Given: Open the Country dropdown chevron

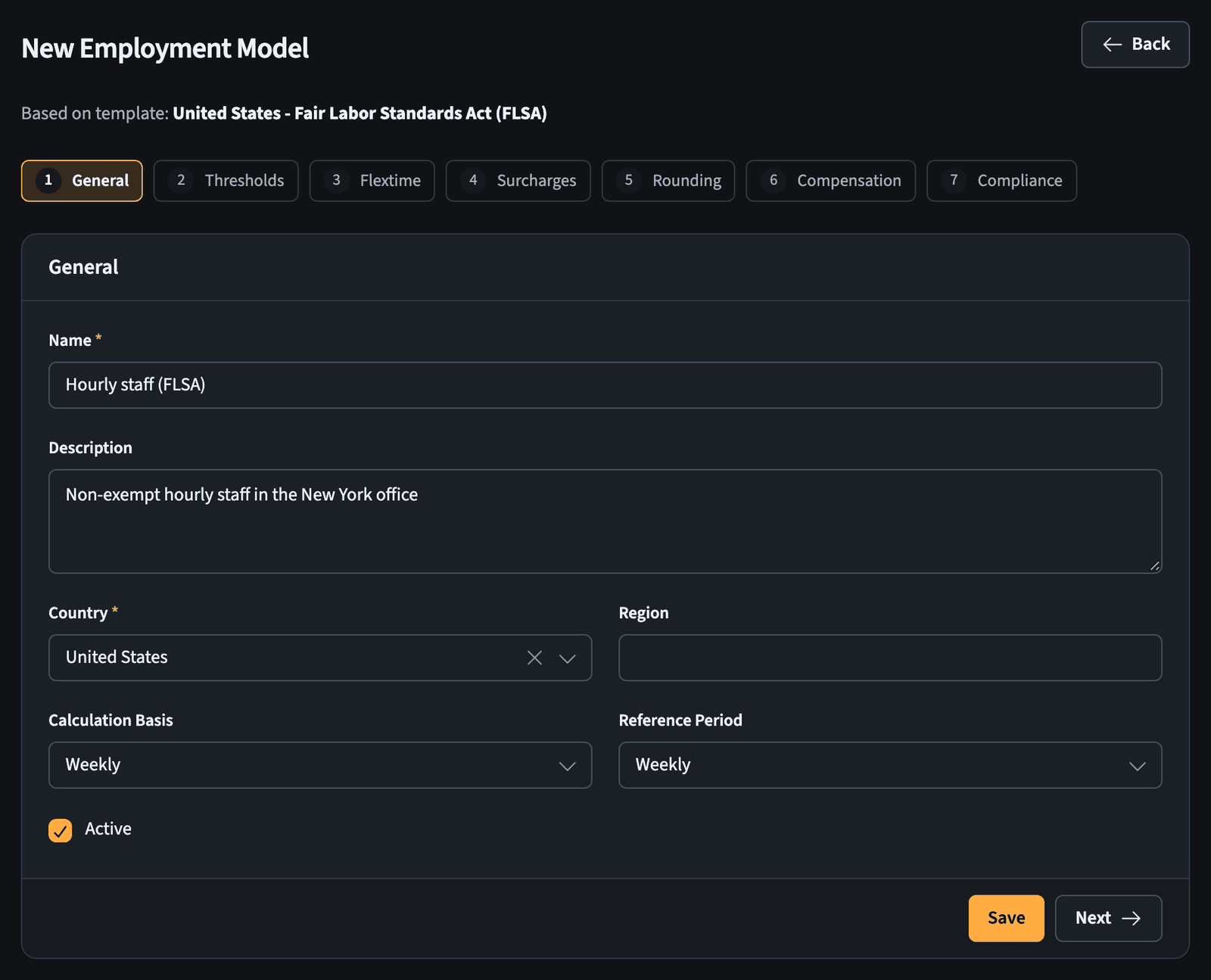Looking at the screenshot, I should (567, 658).
